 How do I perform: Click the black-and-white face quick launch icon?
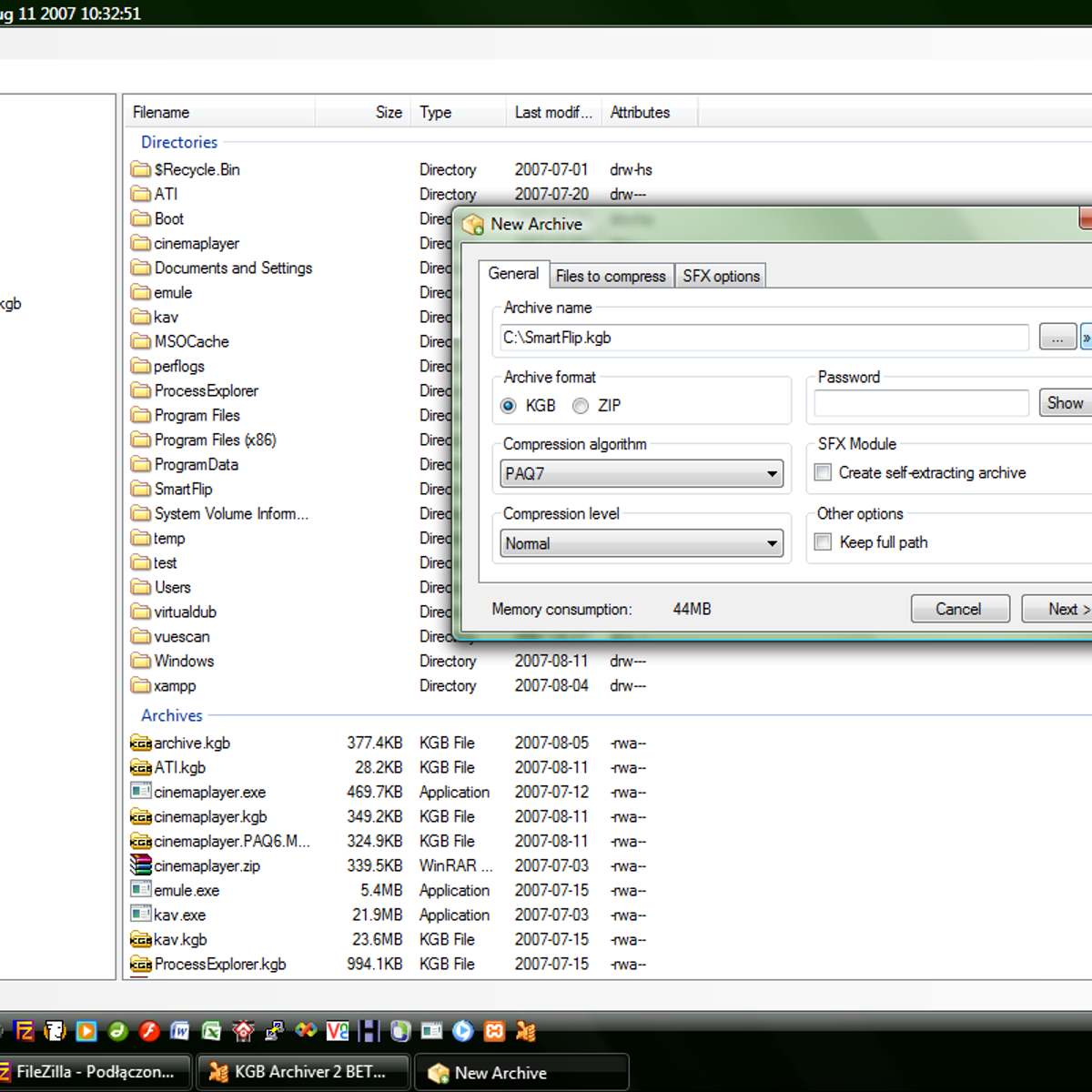point(56,1031)
